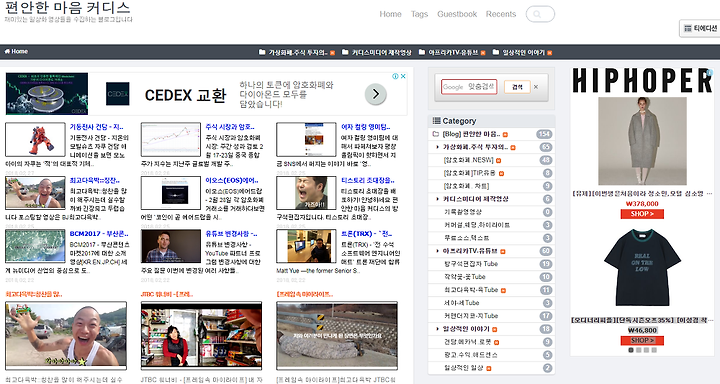The height and width of the screenshot is (384, 720).
Task: Open the 주식 시장과 암호 post title
Action: point(230,127)
